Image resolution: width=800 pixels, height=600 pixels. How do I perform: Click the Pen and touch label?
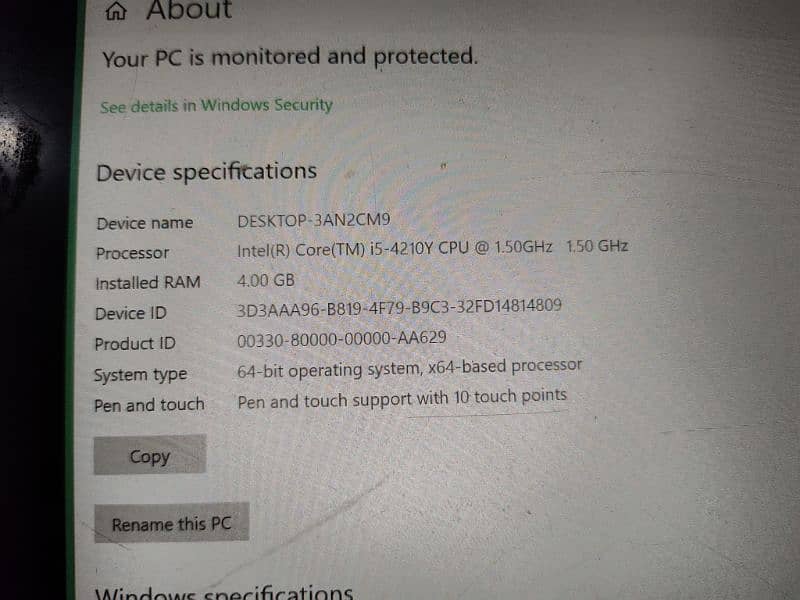click(149, 405)
